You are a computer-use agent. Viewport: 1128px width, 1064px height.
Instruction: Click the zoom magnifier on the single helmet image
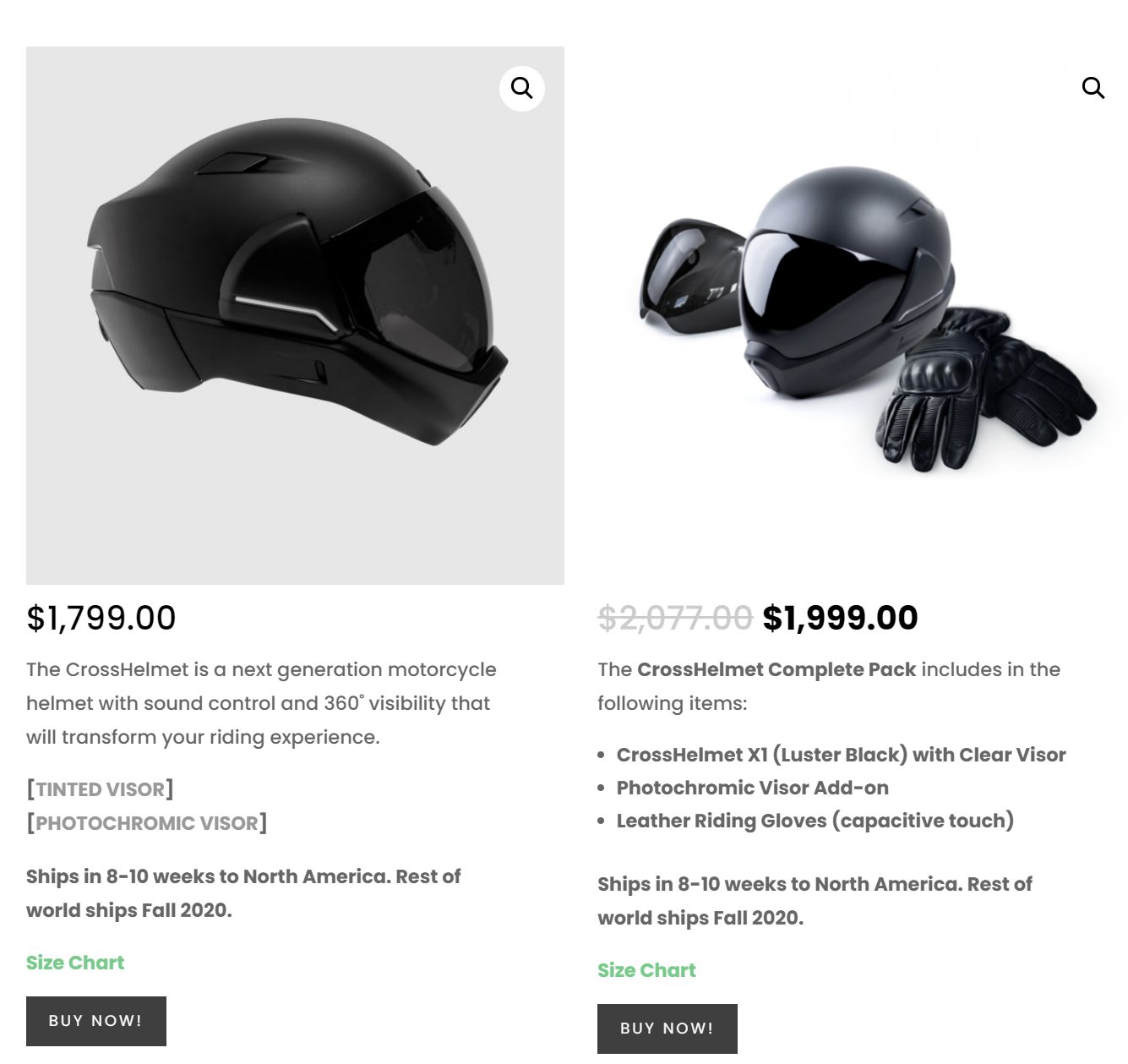pos(522,88)
